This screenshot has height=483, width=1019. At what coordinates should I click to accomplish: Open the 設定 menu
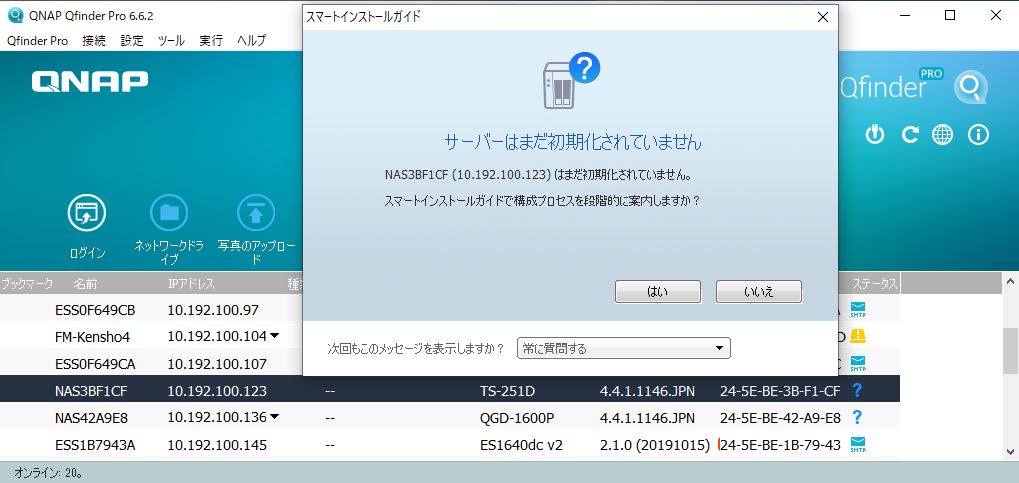132,41
